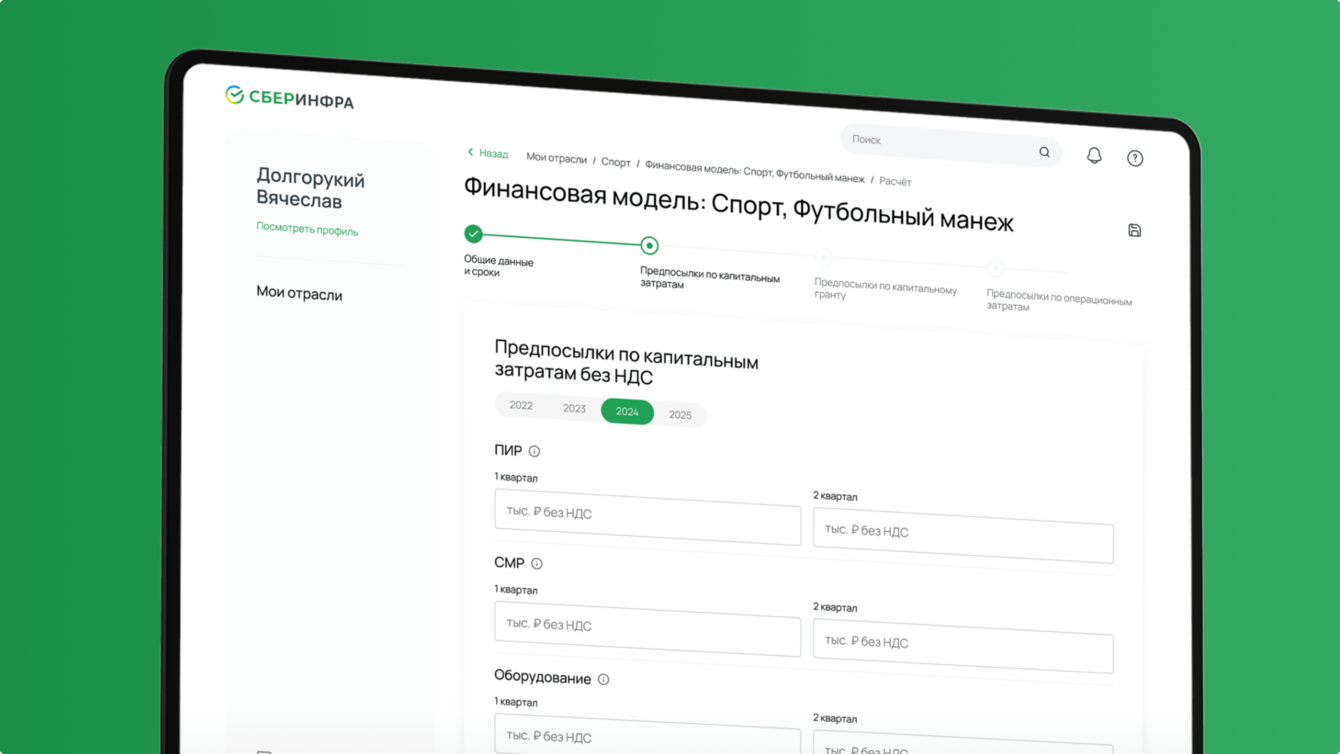Screen dimensions: 1340x754
Task: Open help via the question mark icon
Action: pos(1134,156)
